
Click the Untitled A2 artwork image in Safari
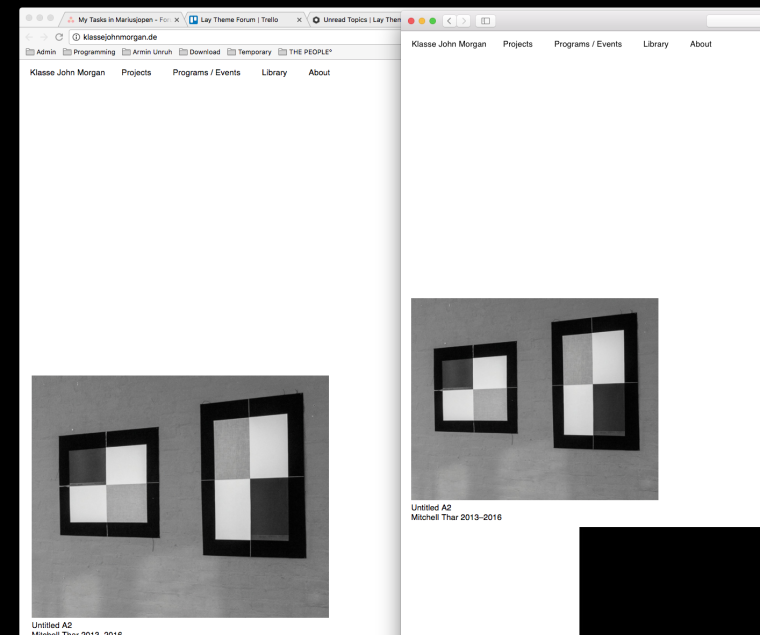(x=534, y=398)
